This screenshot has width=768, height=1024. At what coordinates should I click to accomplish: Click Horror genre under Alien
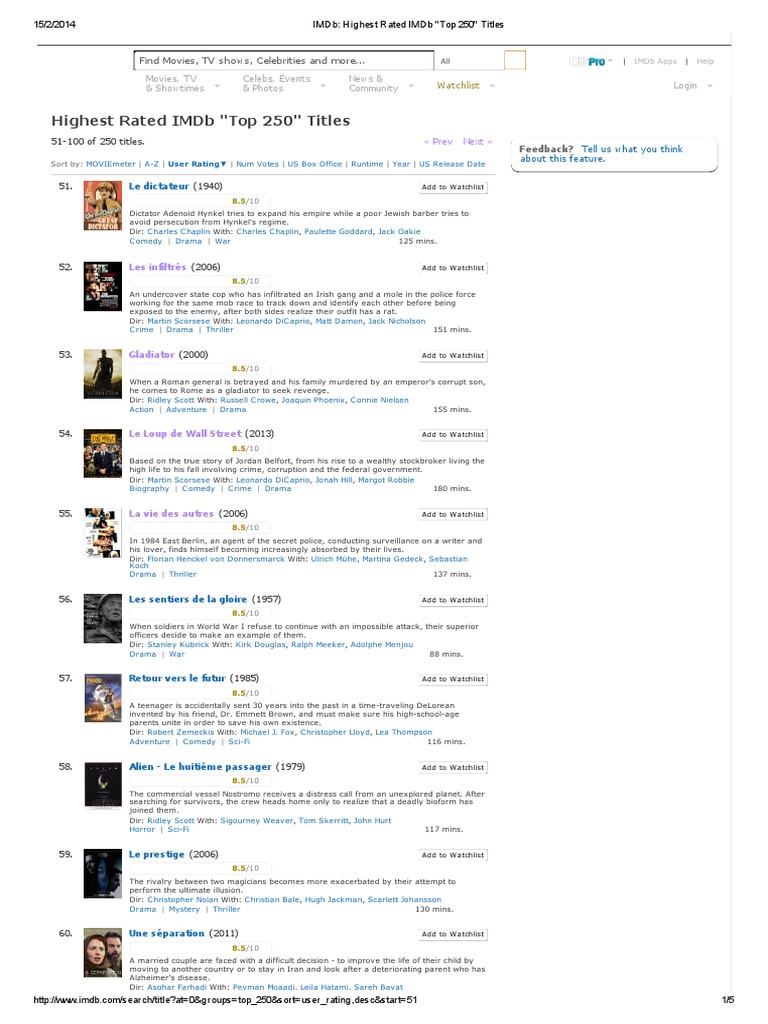click(142, 829)
